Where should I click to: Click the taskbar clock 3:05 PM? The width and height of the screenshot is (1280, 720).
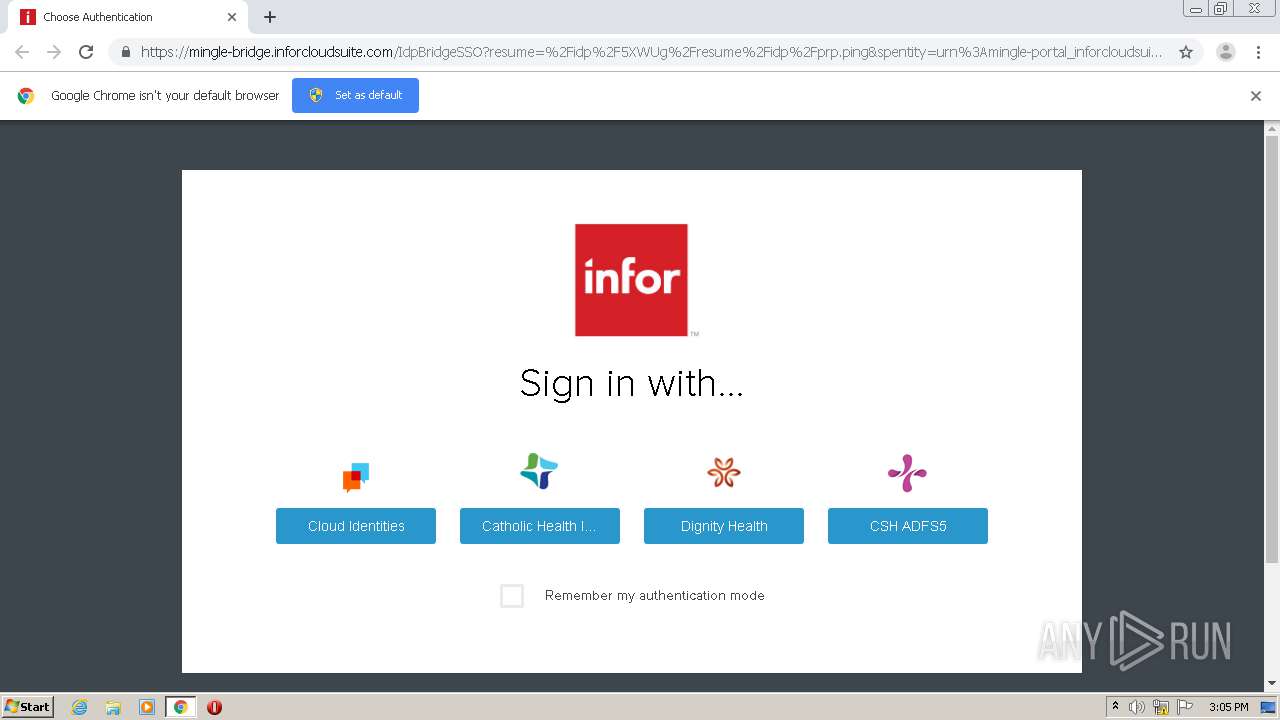1228,707
